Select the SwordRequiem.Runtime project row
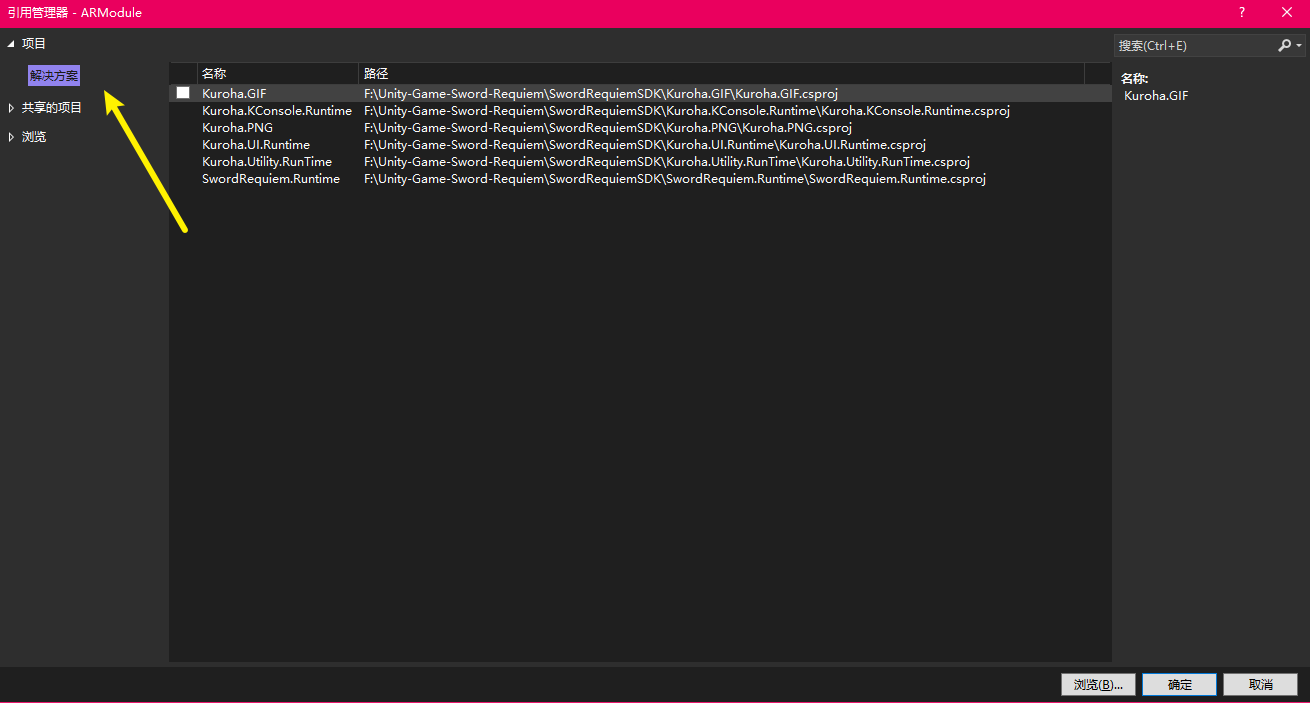 click(271, 179)
